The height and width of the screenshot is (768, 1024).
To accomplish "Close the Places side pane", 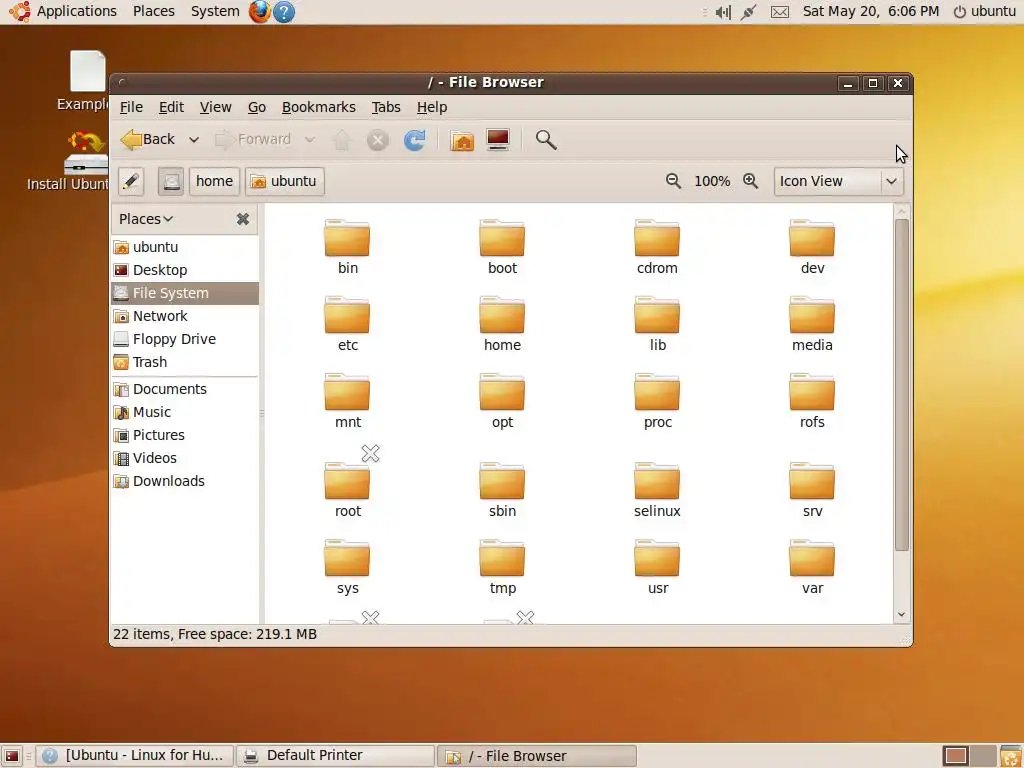I will (243, 219).
